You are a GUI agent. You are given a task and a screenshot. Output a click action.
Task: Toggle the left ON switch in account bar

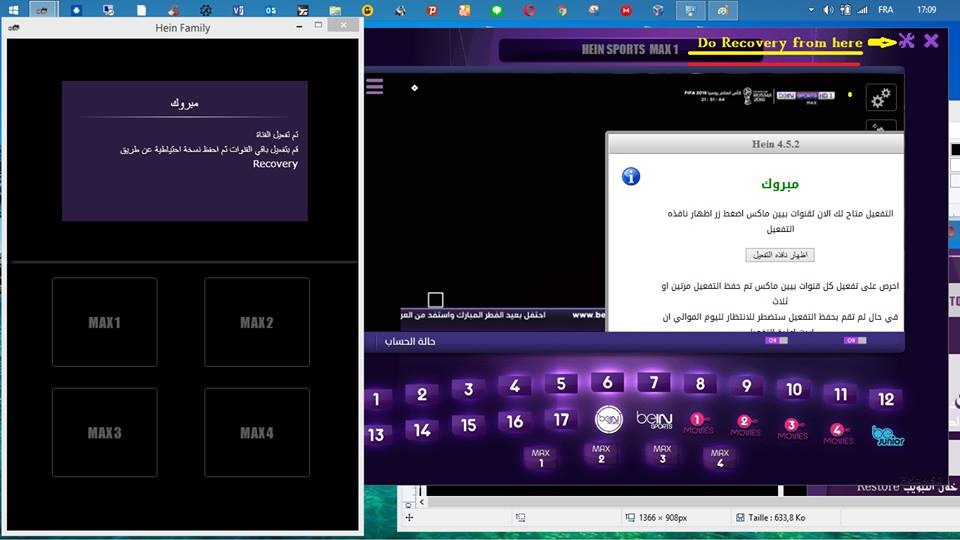coord(776,340)
